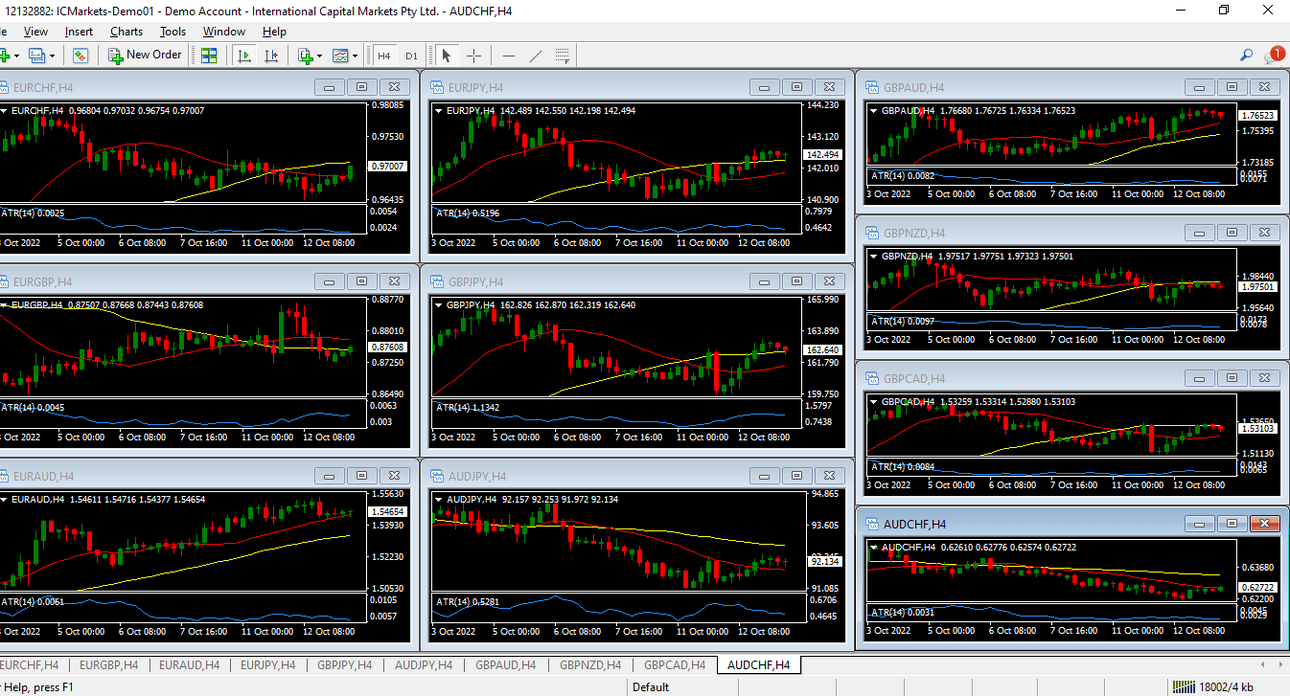Image resolution: width=1290 pixels, height=696 pixels.
Task: Show the Market Watch window icon
Action: click(80, 55)
